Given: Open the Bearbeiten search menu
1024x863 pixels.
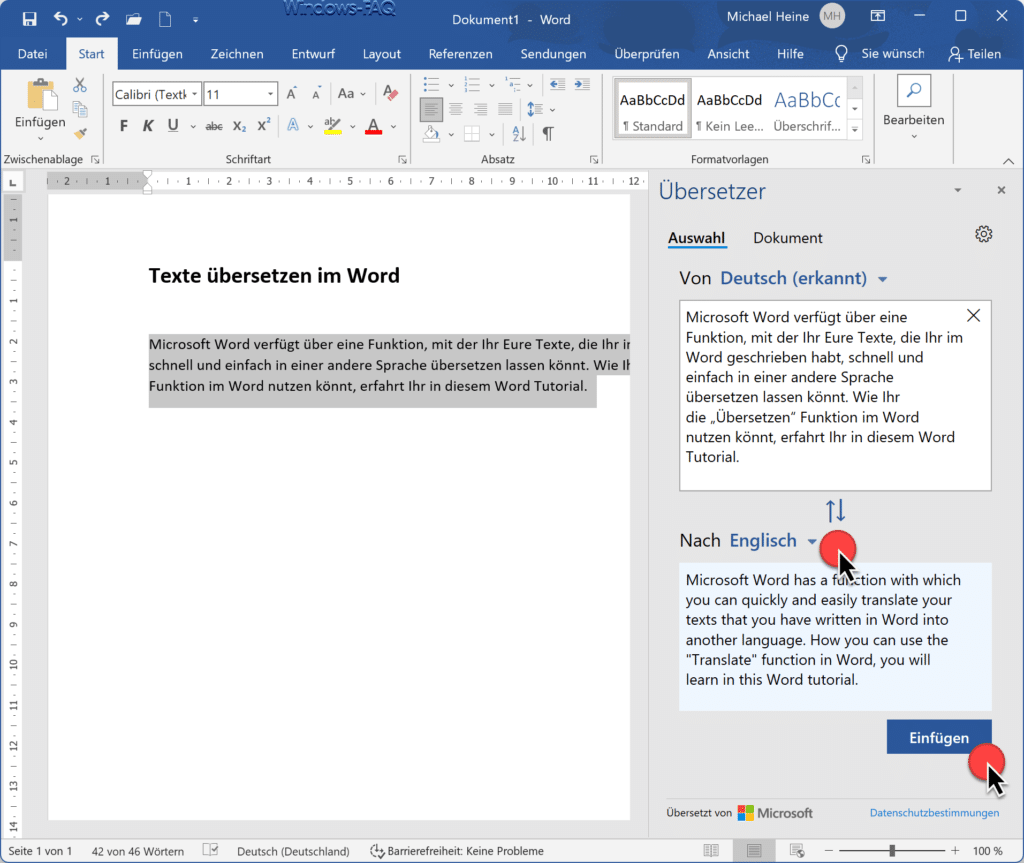Looking at the screenshot, I should coord(914,108).
